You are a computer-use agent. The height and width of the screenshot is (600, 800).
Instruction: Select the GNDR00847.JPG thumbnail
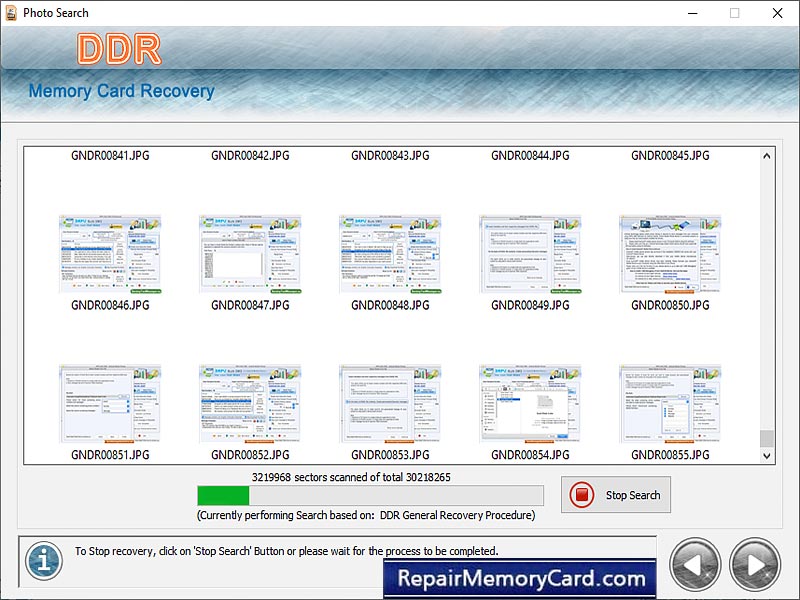pyautogui.click(x=250, y=254)
